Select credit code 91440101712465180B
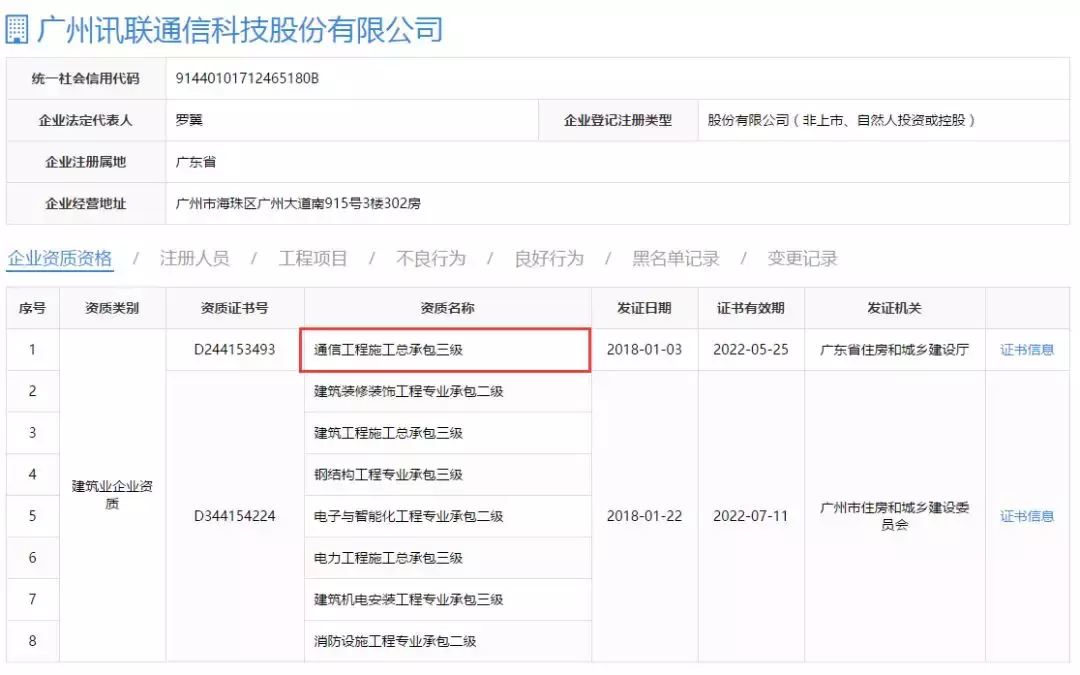 click(x=247, y=79)
